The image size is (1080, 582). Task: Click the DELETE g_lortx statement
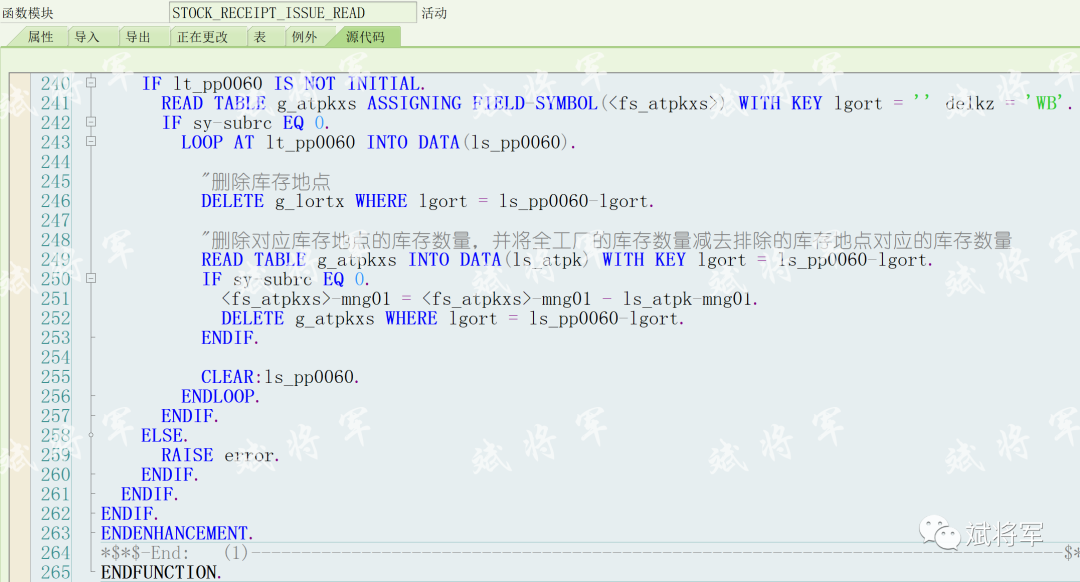pos(427,201)
